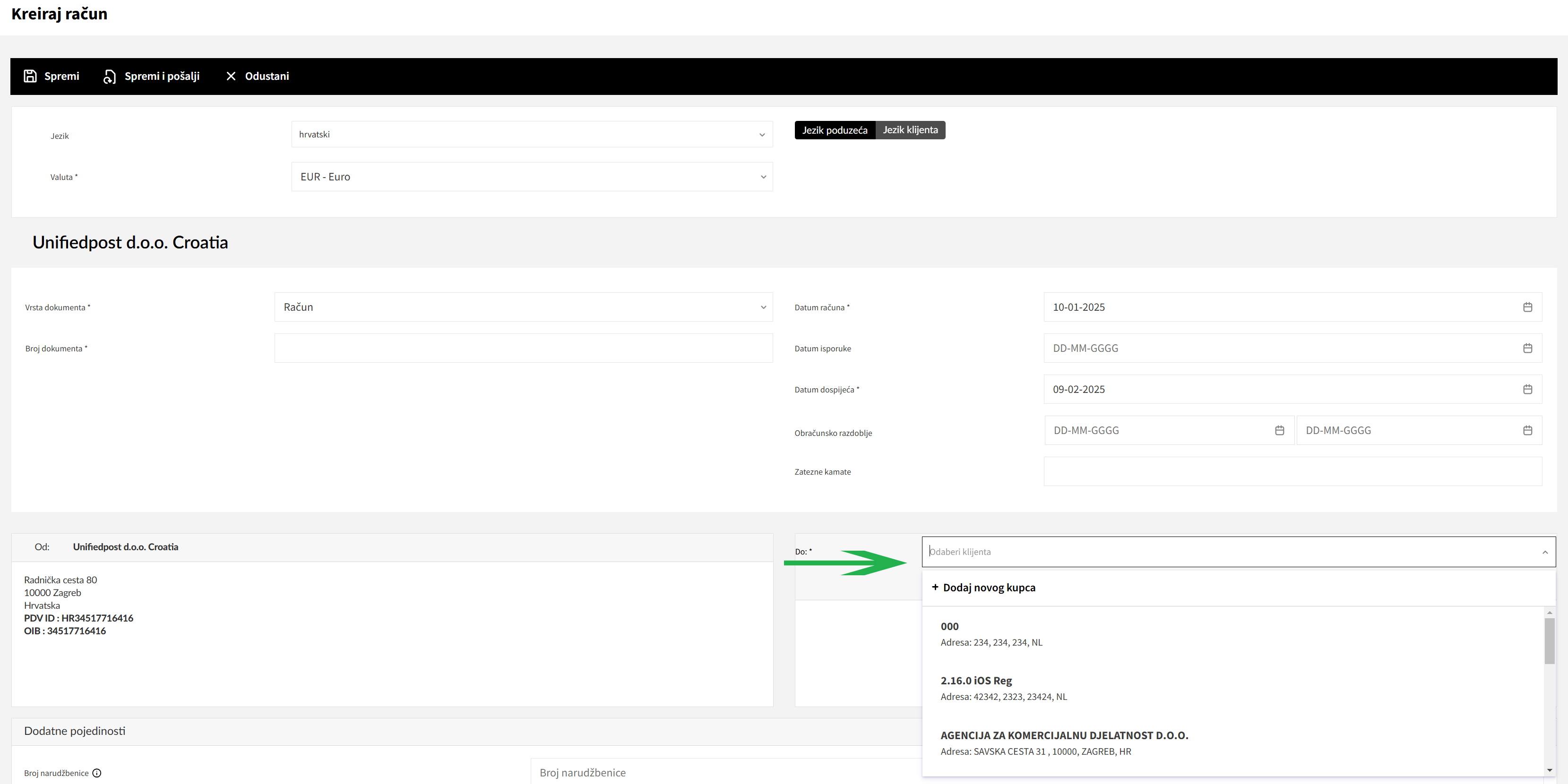
Task: Click the Odustani button label
Action: pyautogui.click(x=267, y=76)
